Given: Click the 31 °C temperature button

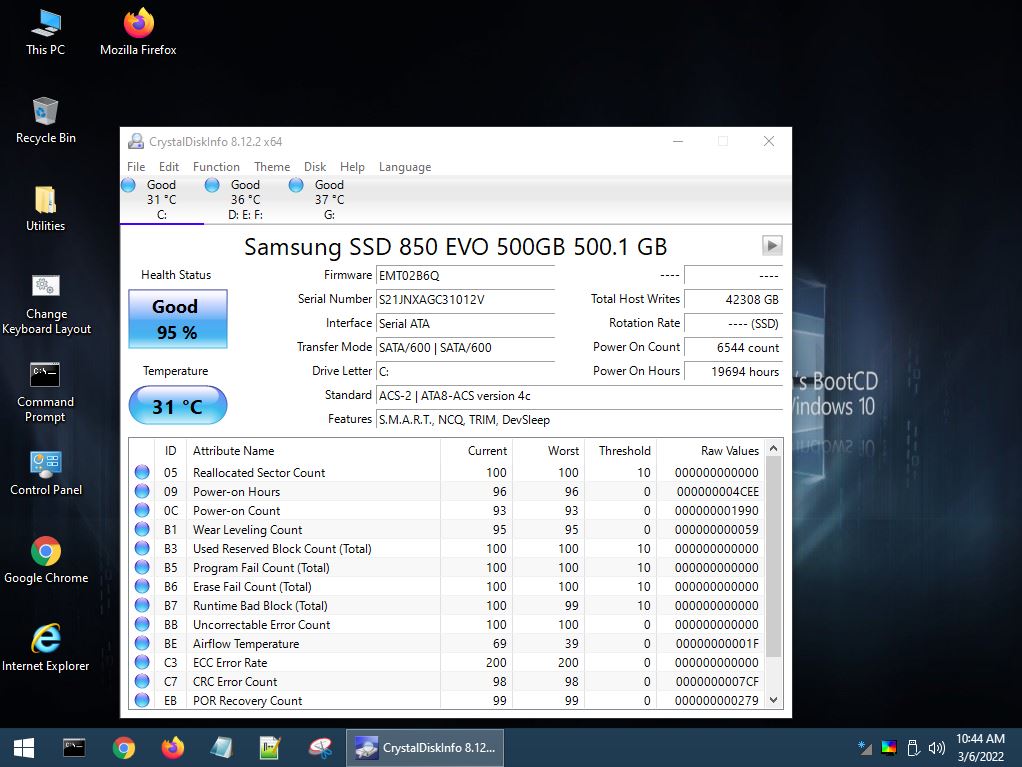Looking at the screenshot, I should [x=178, y=405].
